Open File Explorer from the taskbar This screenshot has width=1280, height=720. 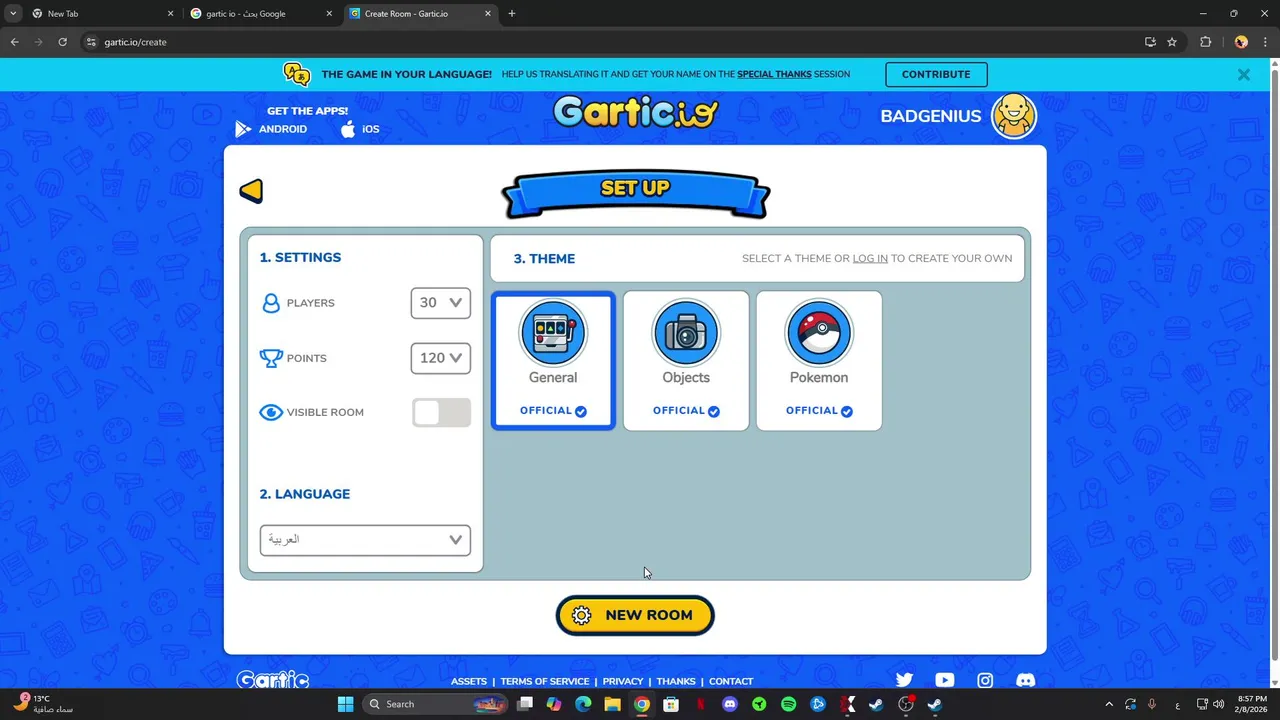(612, 704)
